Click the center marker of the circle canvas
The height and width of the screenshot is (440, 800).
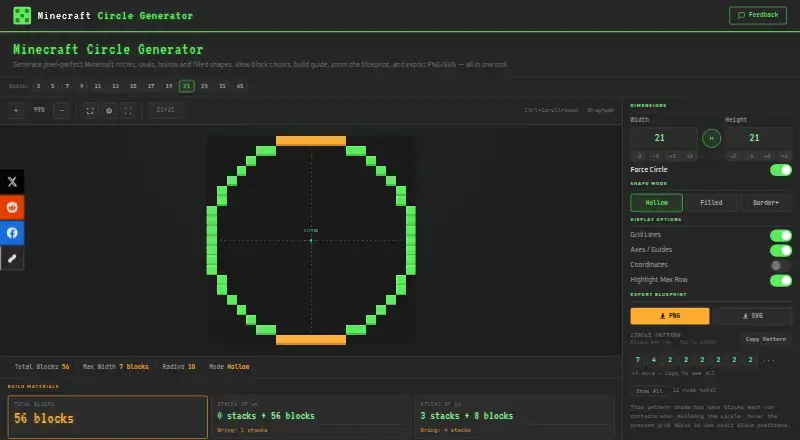[311, 240]
